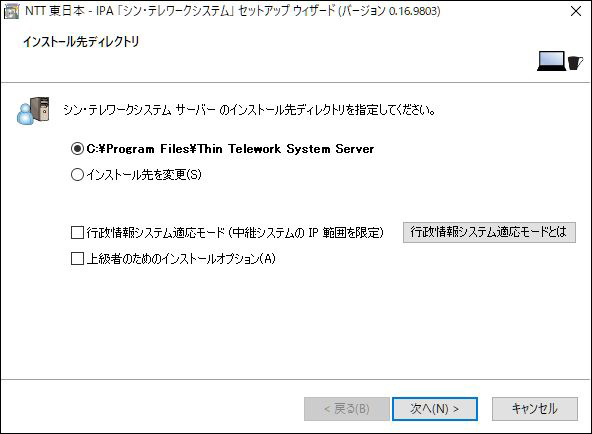This screenshot has width=592, height=434.
Task: Select the C:¥Program Files default path radio button
Action: 77,149
